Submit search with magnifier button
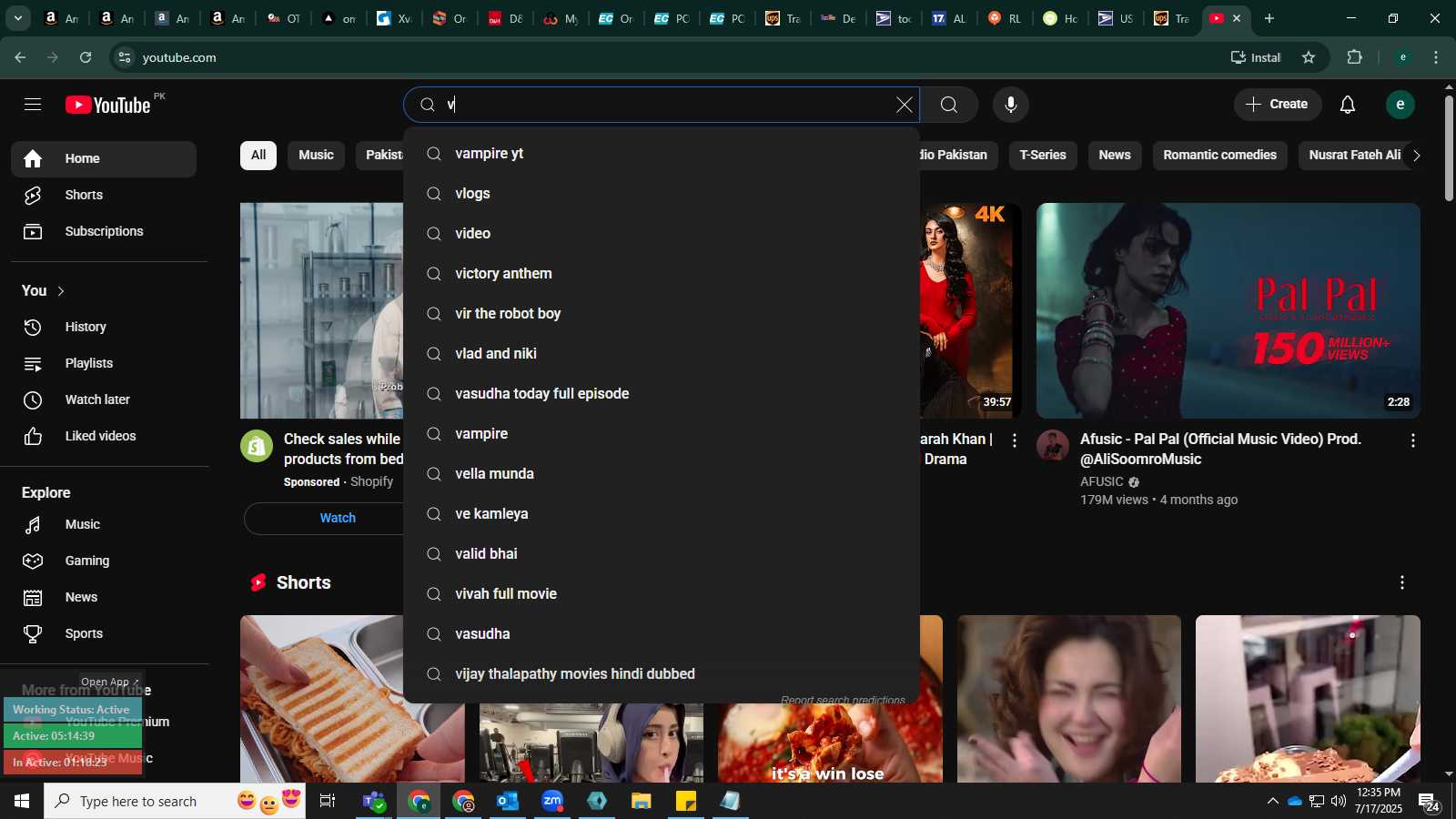Screen dimensions: 1456x819 pos(949,105)
